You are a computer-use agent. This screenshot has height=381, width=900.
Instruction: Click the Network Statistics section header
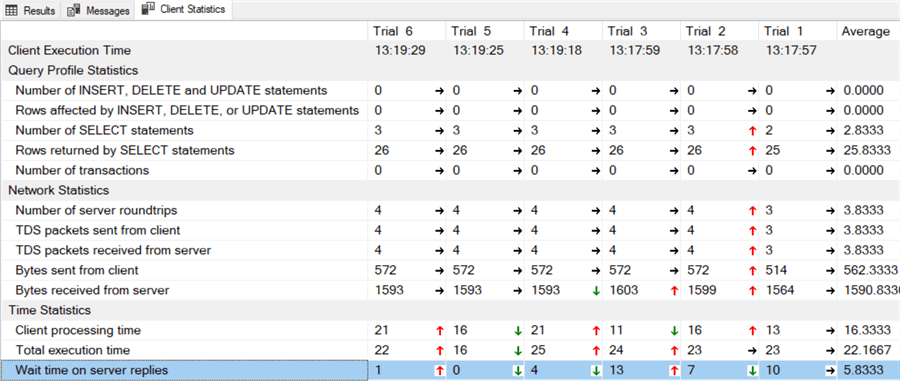coord(58,190)
